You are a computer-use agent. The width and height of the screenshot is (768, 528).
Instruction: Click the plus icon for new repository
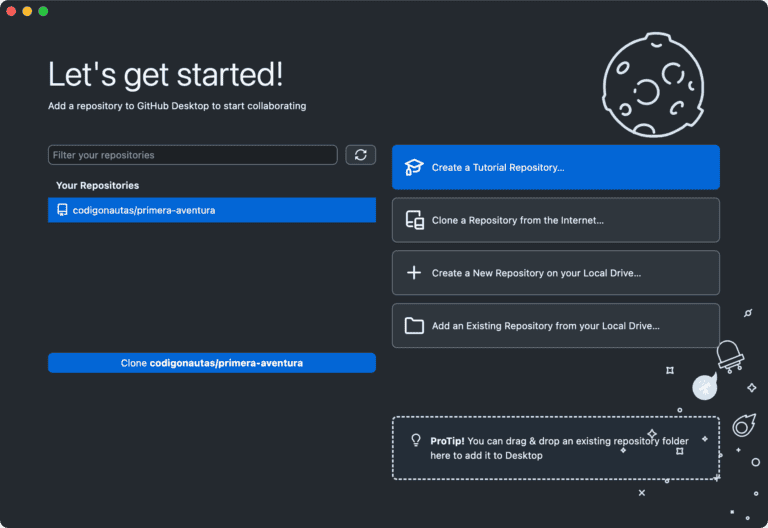pyautogui.click(x=414, y=273)
